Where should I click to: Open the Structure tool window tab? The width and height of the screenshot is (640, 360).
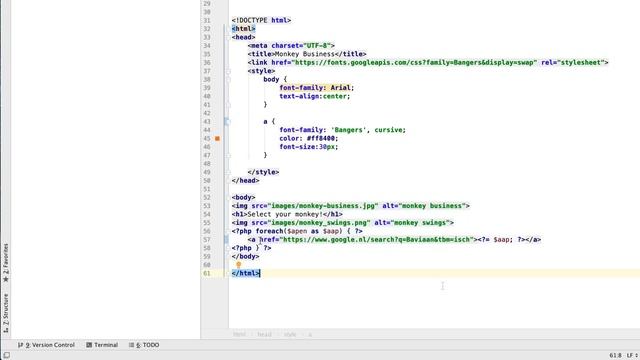point(6,313)
